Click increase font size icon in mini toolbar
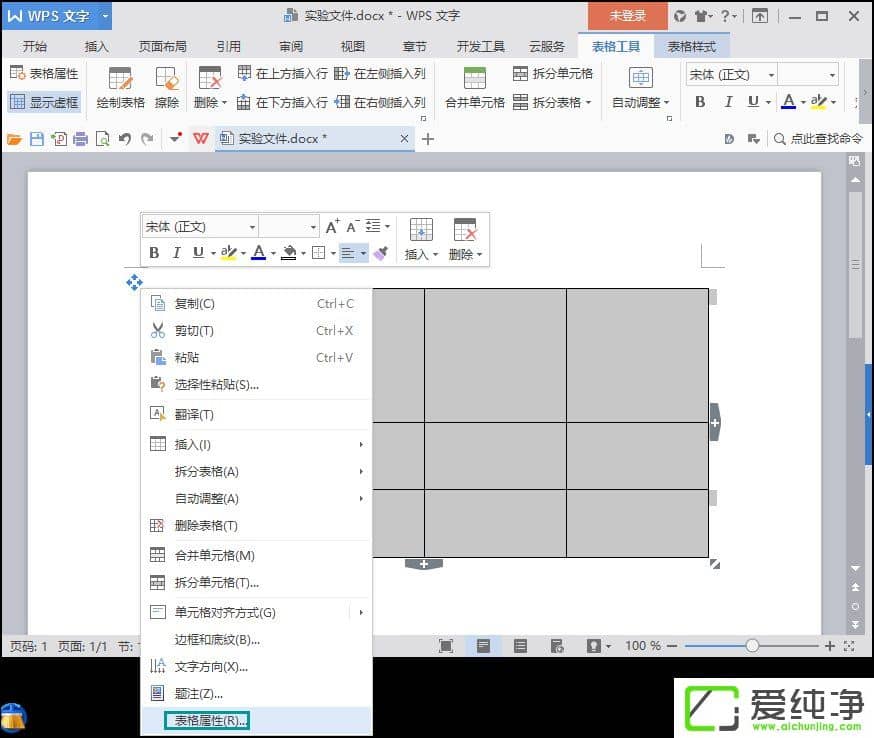Viewport: 874px width, 738px height. [333, 227]
